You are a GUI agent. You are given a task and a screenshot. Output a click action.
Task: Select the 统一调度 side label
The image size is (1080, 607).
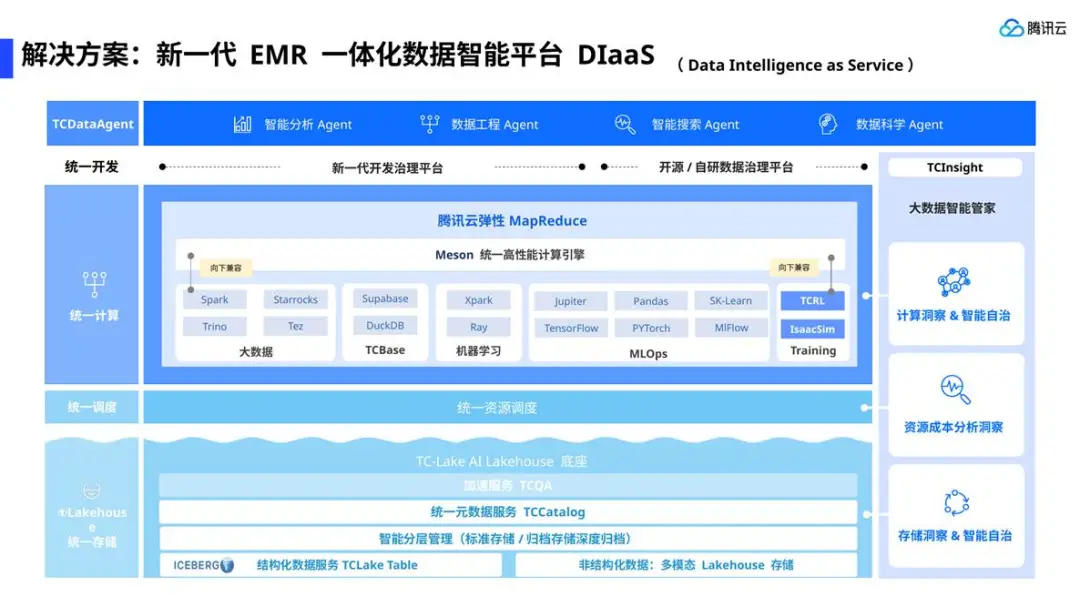click(92, 407)
